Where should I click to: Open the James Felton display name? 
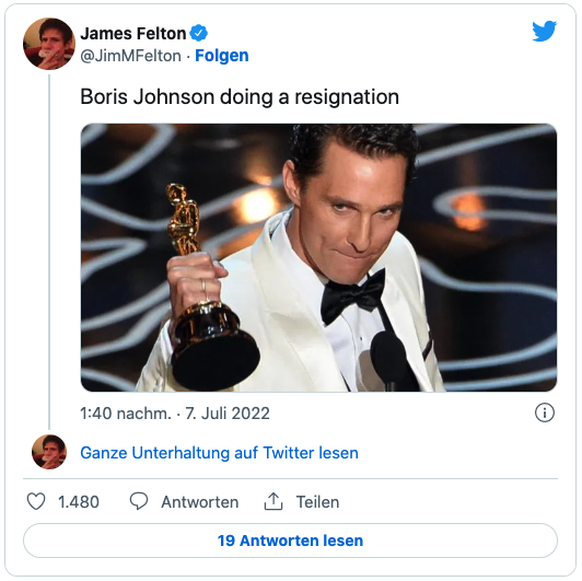click(x=133, y=33)
